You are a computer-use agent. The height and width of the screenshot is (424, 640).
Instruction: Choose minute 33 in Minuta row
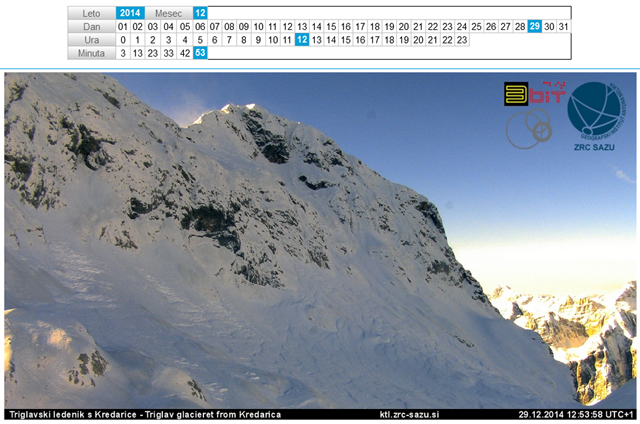pos(169,53)
